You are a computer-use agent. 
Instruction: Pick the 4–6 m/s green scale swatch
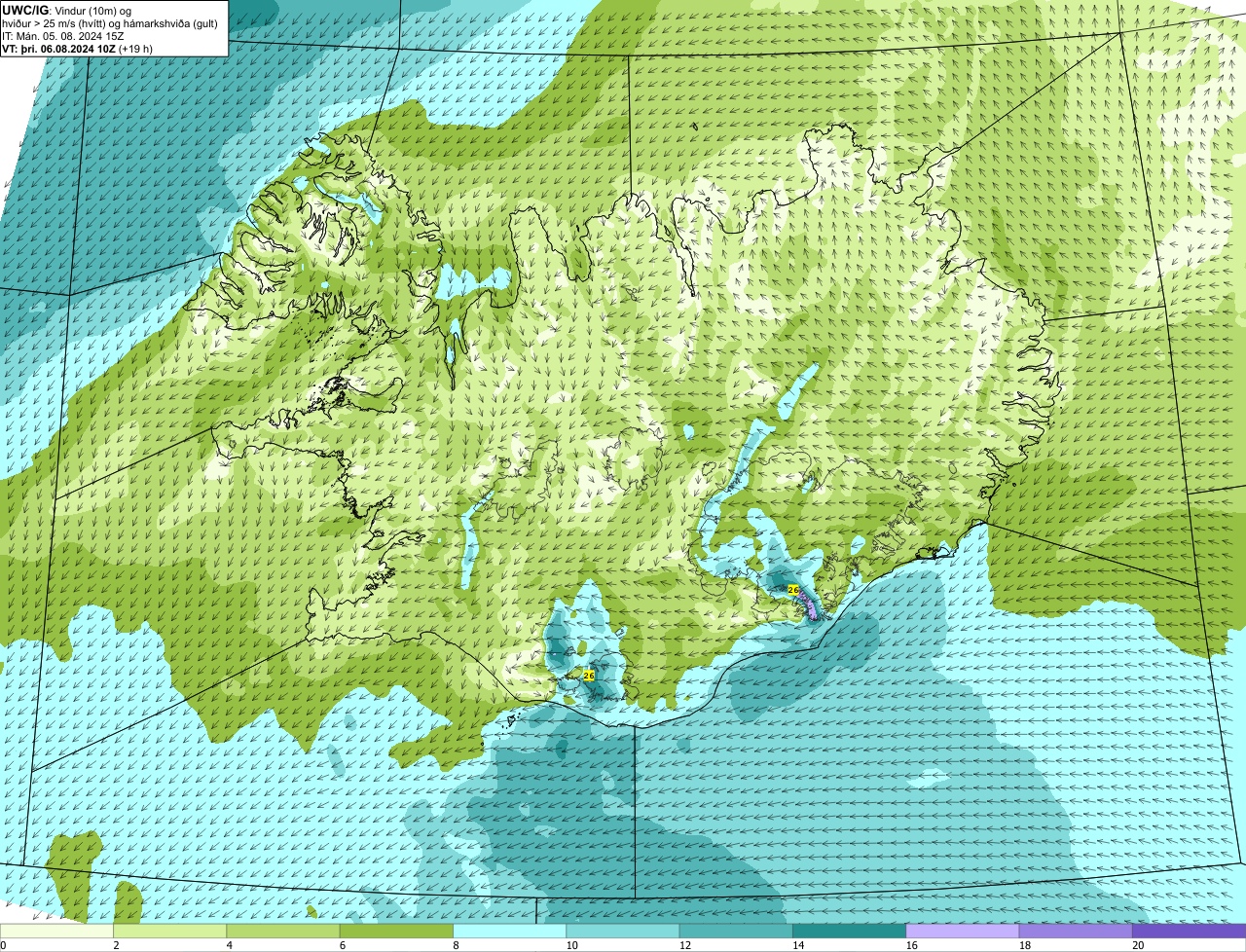click(x=283, y=932)
